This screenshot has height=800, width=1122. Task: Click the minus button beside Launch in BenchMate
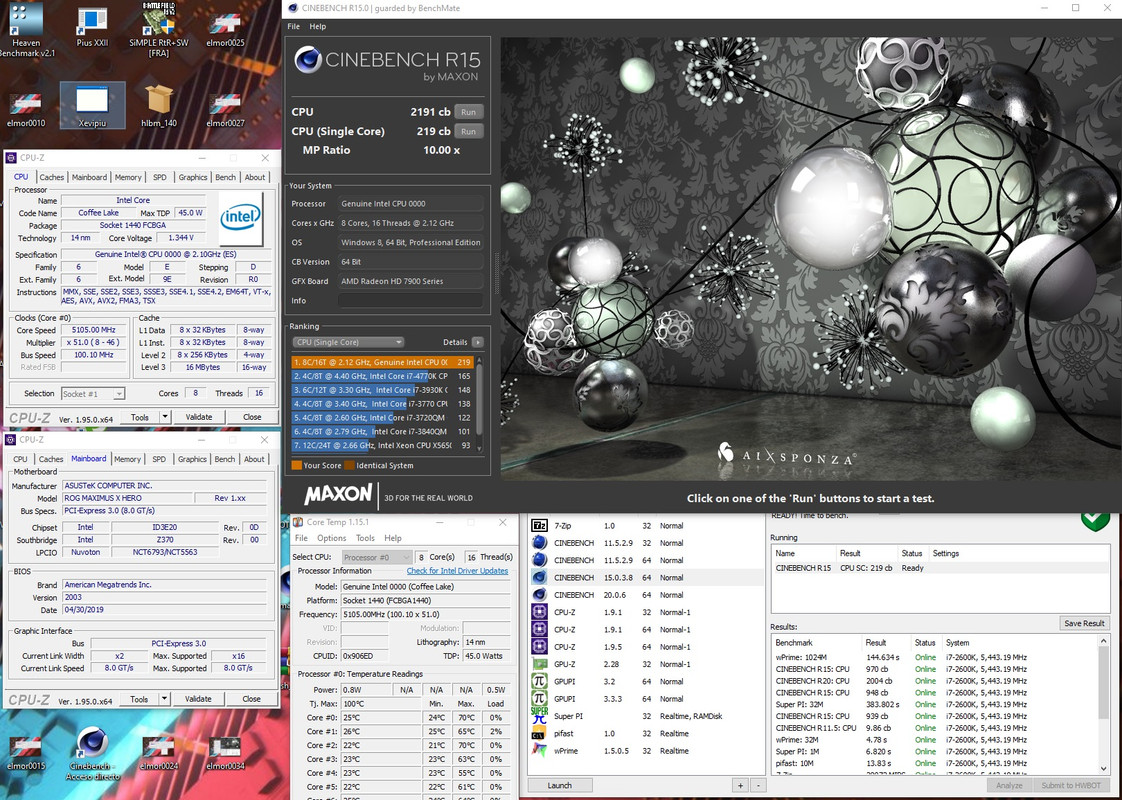coord(758,785)
